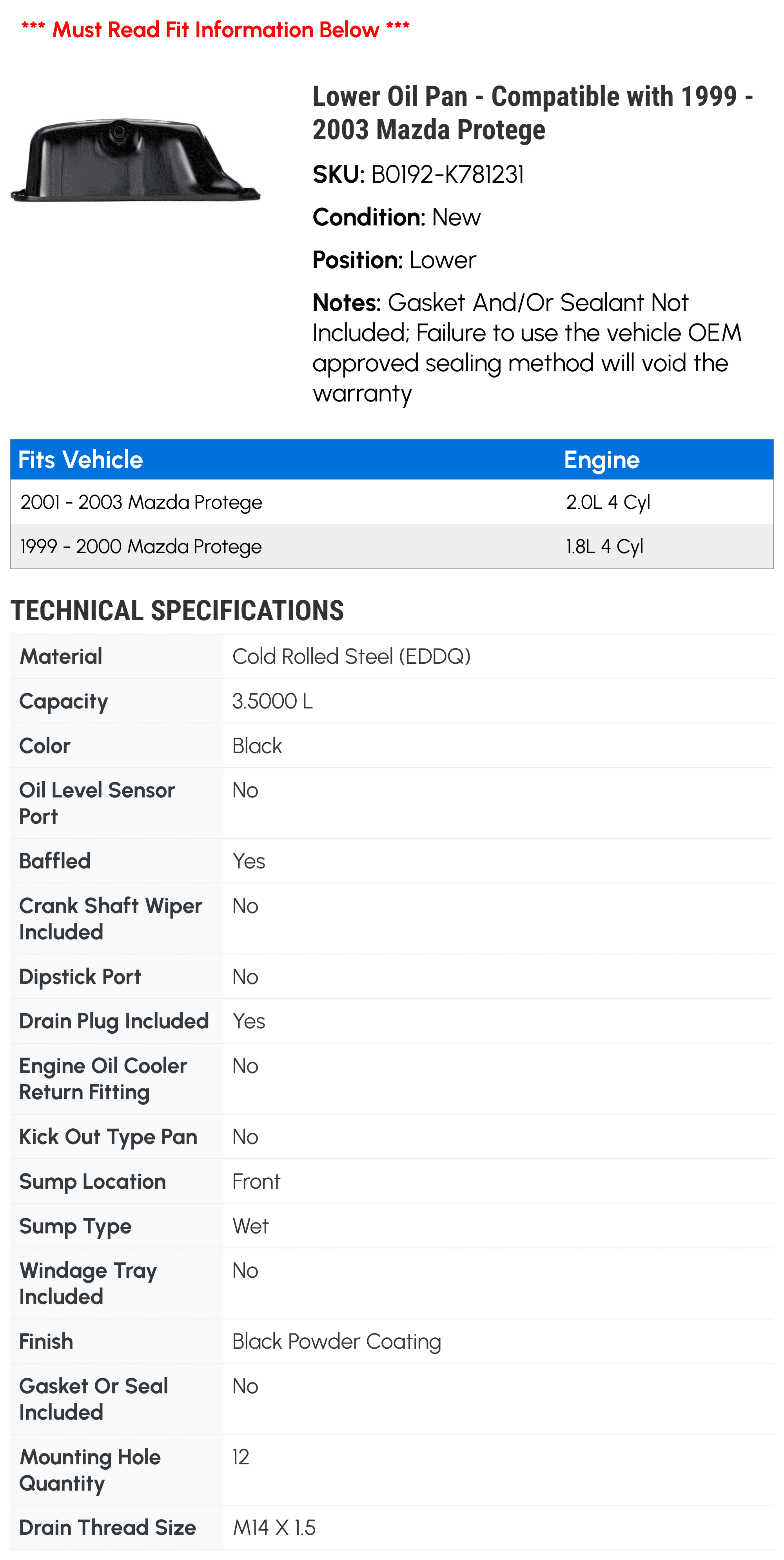Click the Material specification label
The image size is (784, 1560).
click(x=60, y=656)
